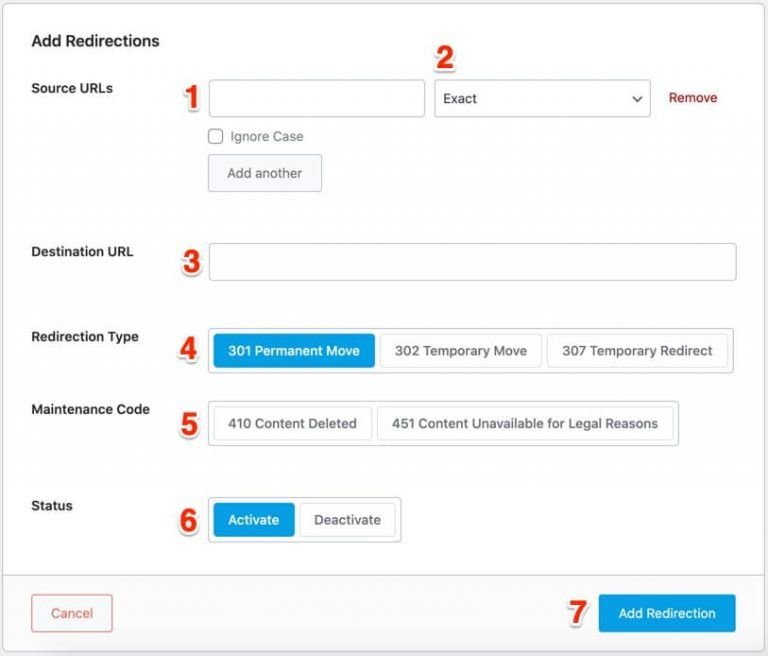Focus the Destination URL input field

(472, 262)
